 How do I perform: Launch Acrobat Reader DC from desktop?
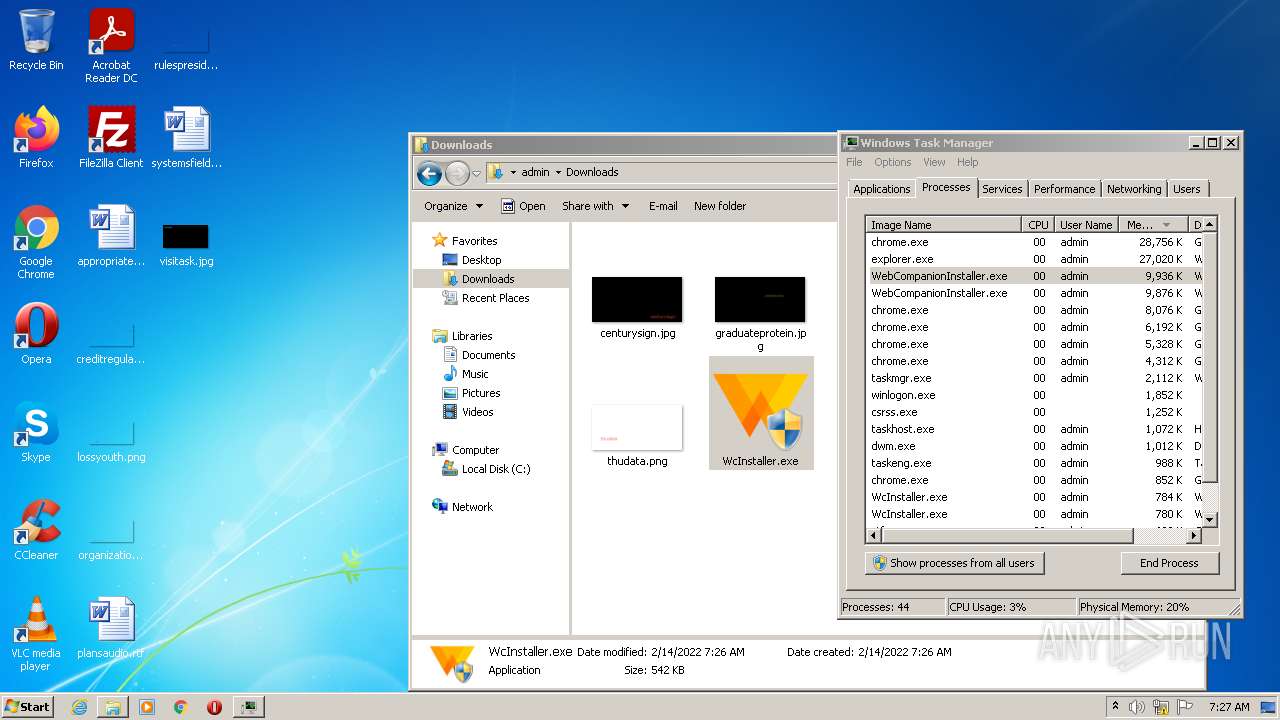tap(111, 45)
